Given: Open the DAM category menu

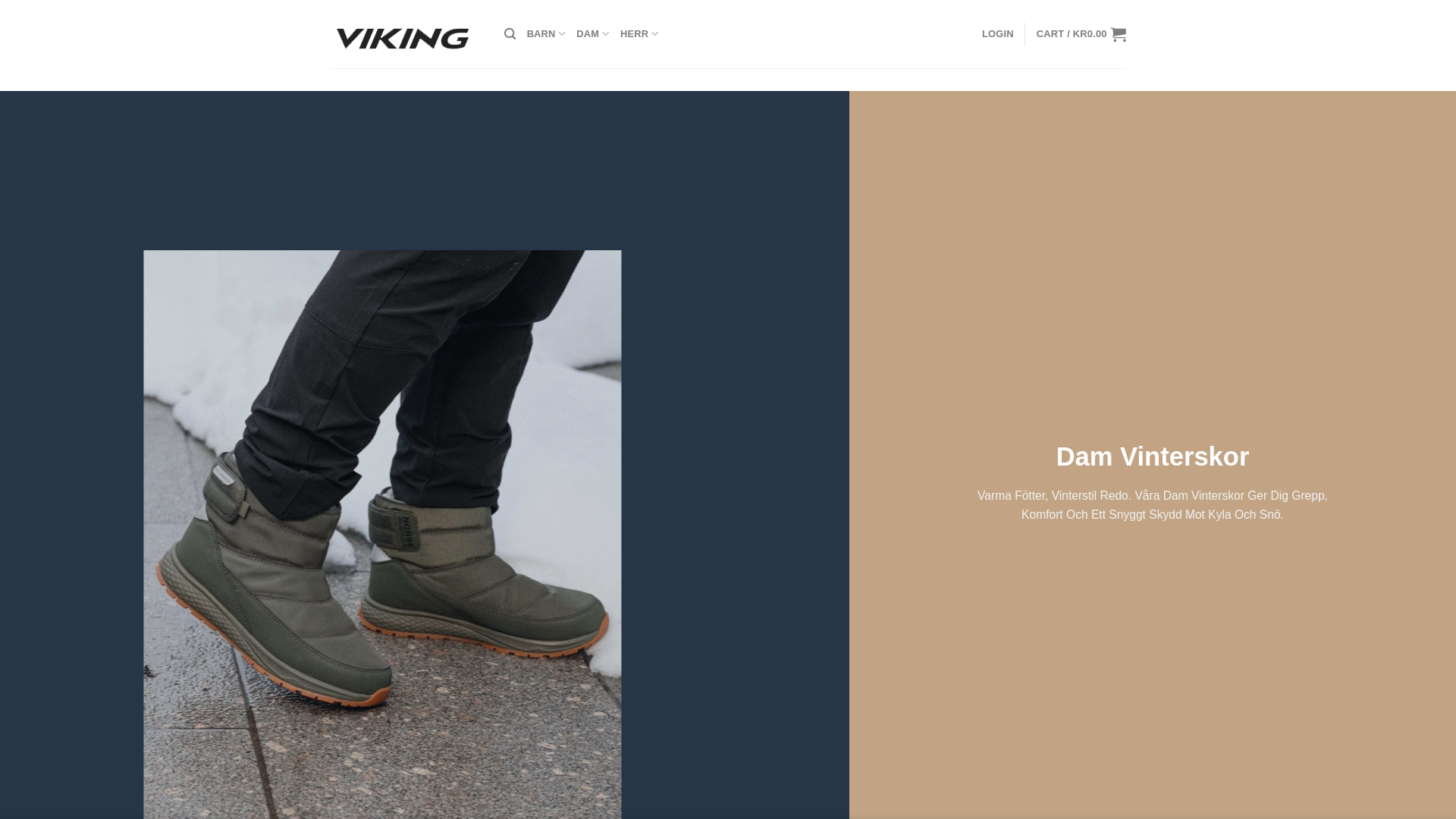Looking at the screenshot, I should 592,34.
